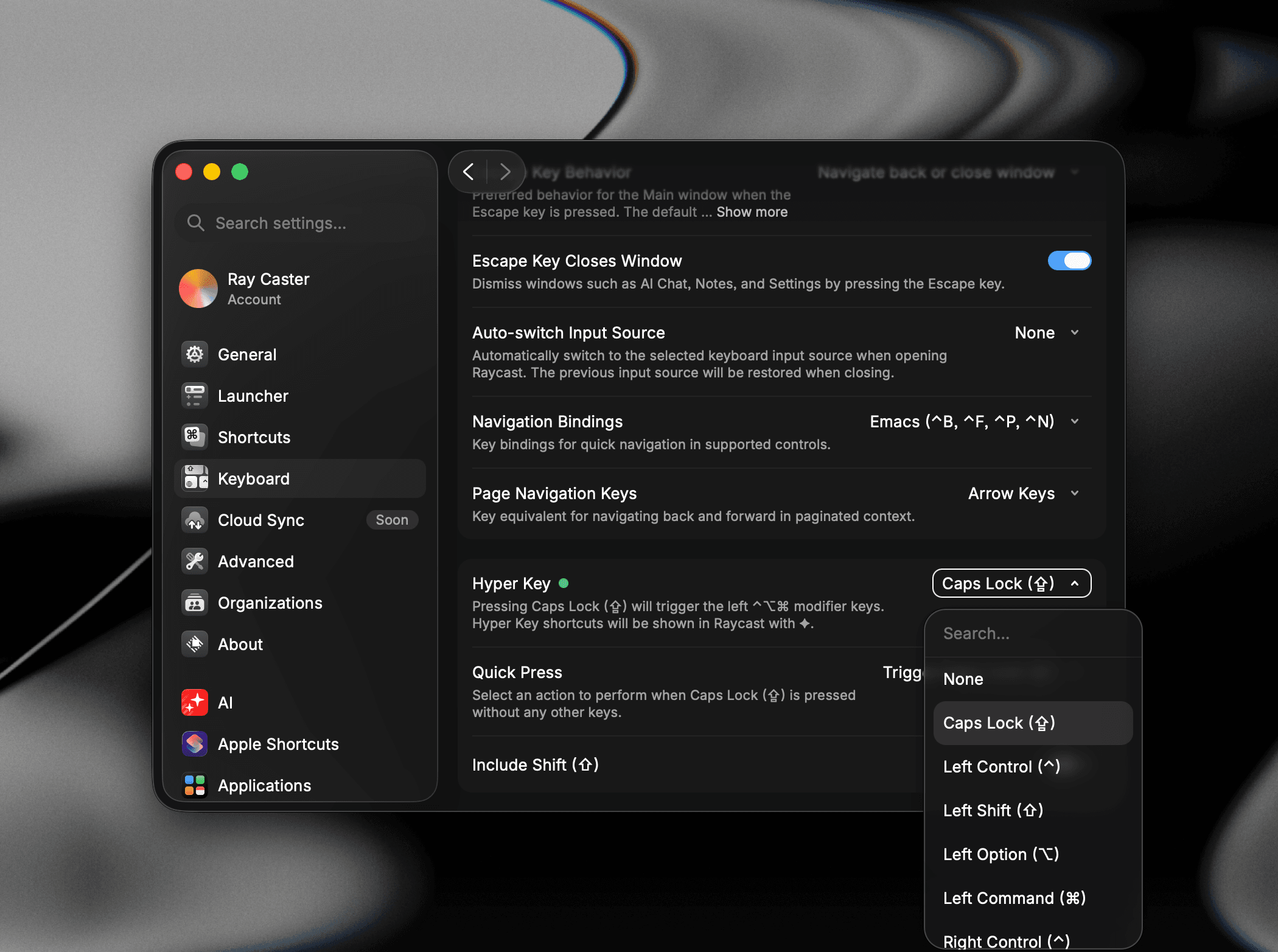
Task: Choose Left Command key entry
Action: [x=1033, y=898]
